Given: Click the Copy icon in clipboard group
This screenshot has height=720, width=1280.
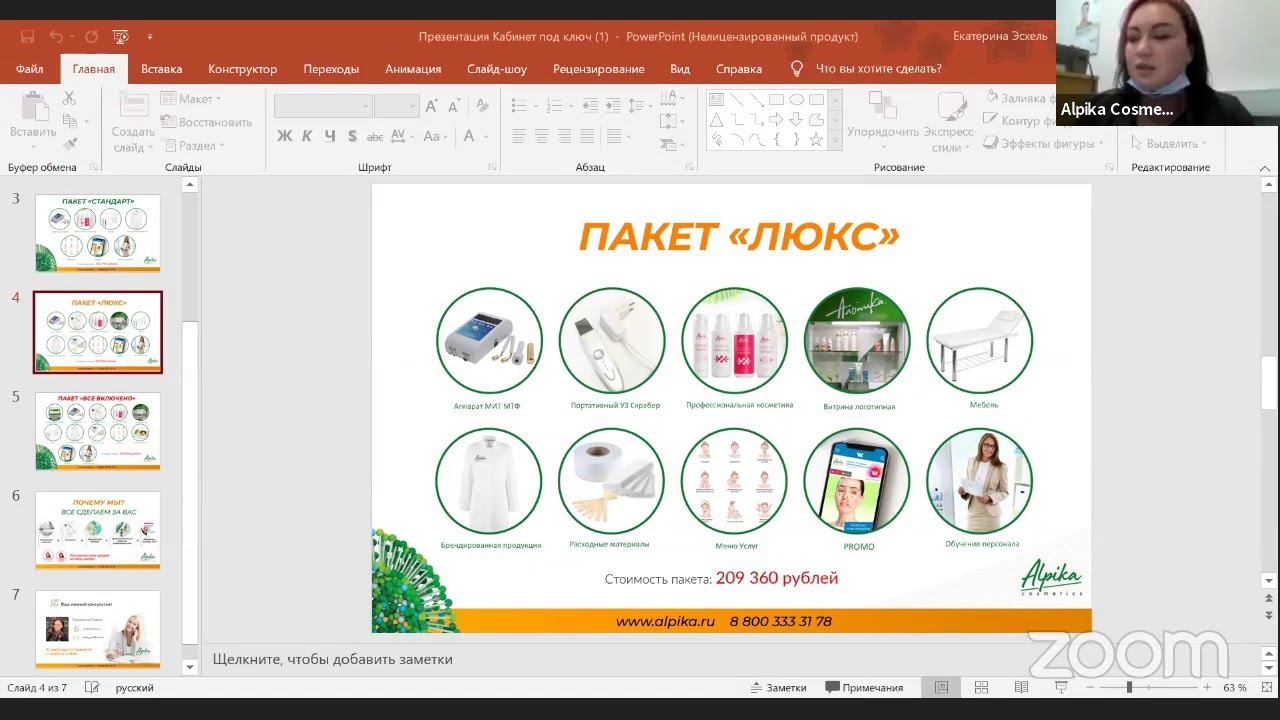Looking at the screenshot, I should [x=69, y=121].
